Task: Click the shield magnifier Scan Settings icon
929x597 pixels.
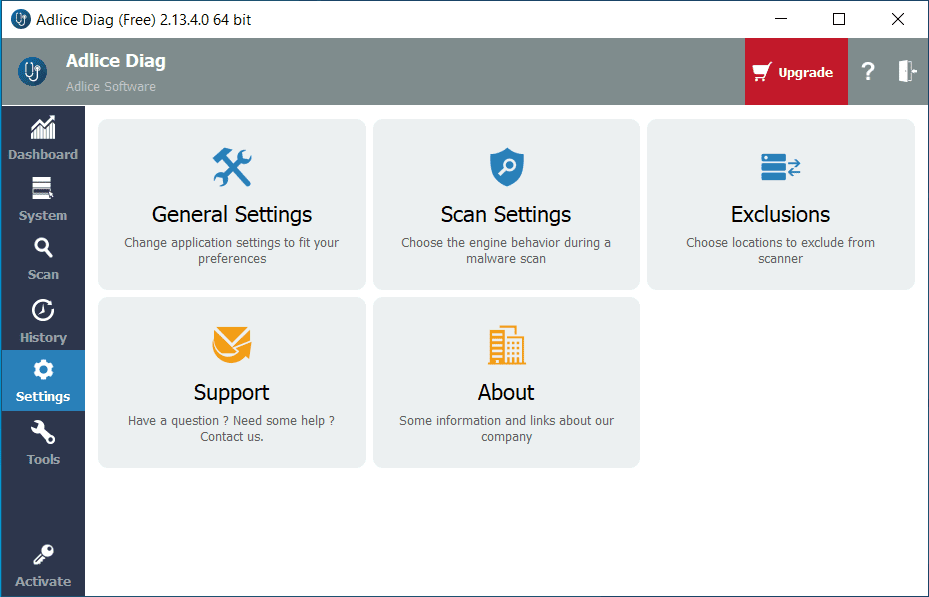Action: (x=507, y=167)
